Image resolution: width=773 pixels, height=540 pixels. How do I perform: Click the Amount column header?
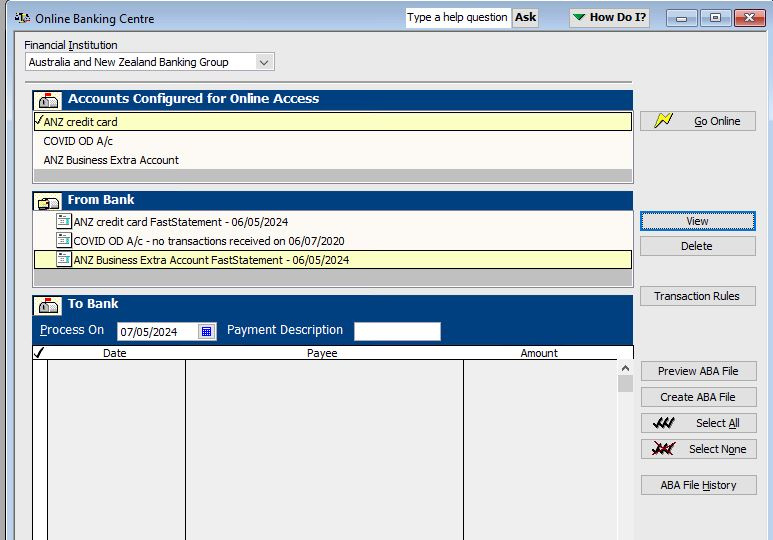coord(539,353)
